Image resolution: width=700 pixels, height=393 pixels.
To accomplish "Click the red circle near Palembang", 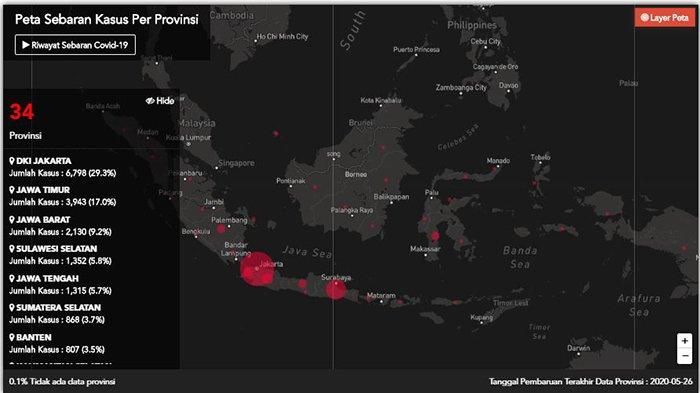I will (x=221, y=229).
